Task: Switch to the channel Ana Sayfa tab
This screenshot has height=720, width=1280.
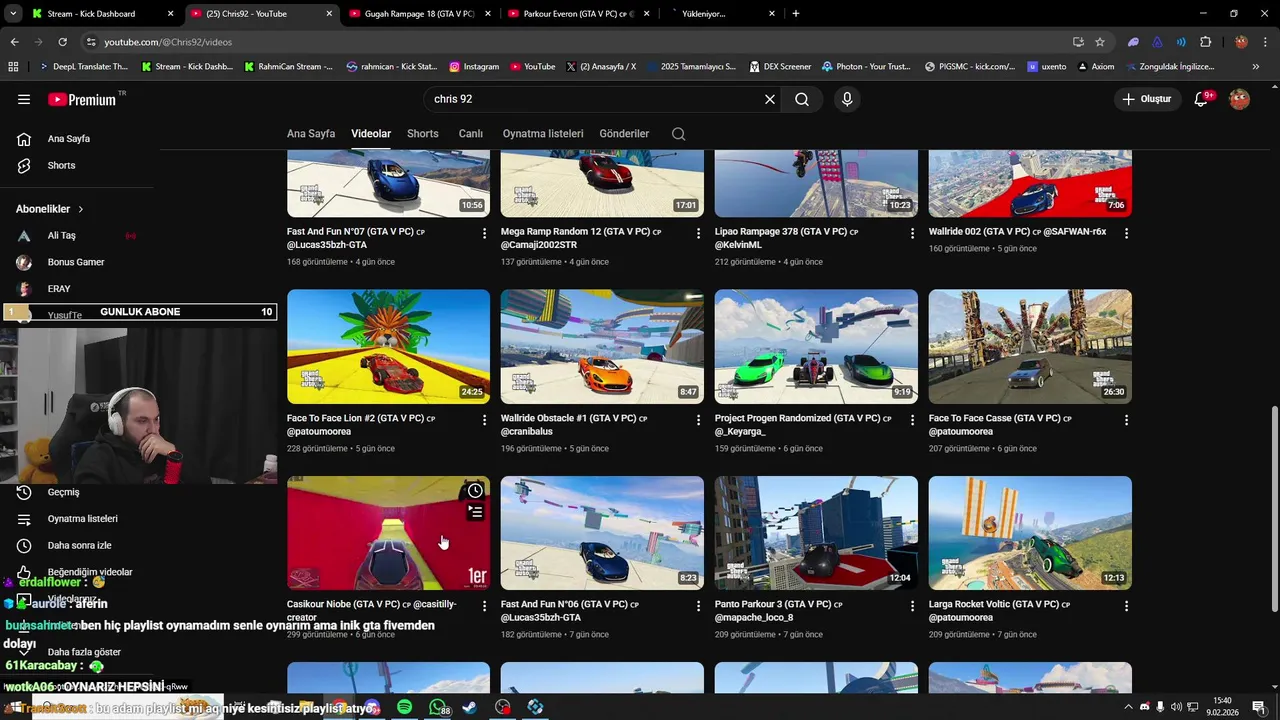Action: coord(311,134)
